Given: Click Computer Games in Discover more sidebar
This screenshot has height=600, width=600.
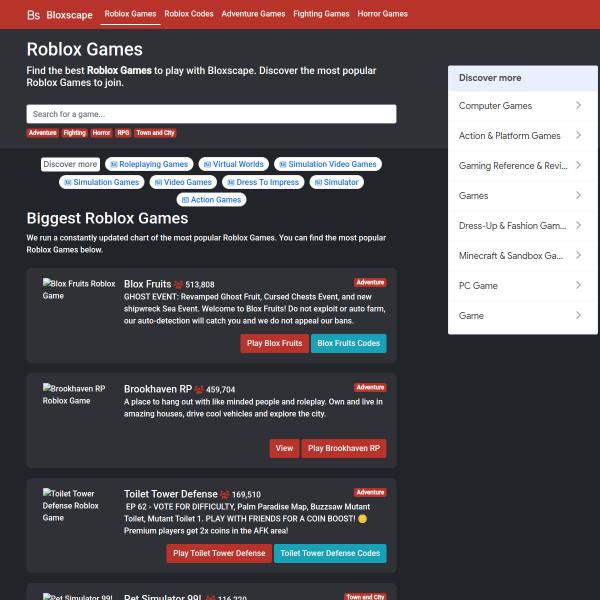Looking at the screenshot, I should coord(523,106).
